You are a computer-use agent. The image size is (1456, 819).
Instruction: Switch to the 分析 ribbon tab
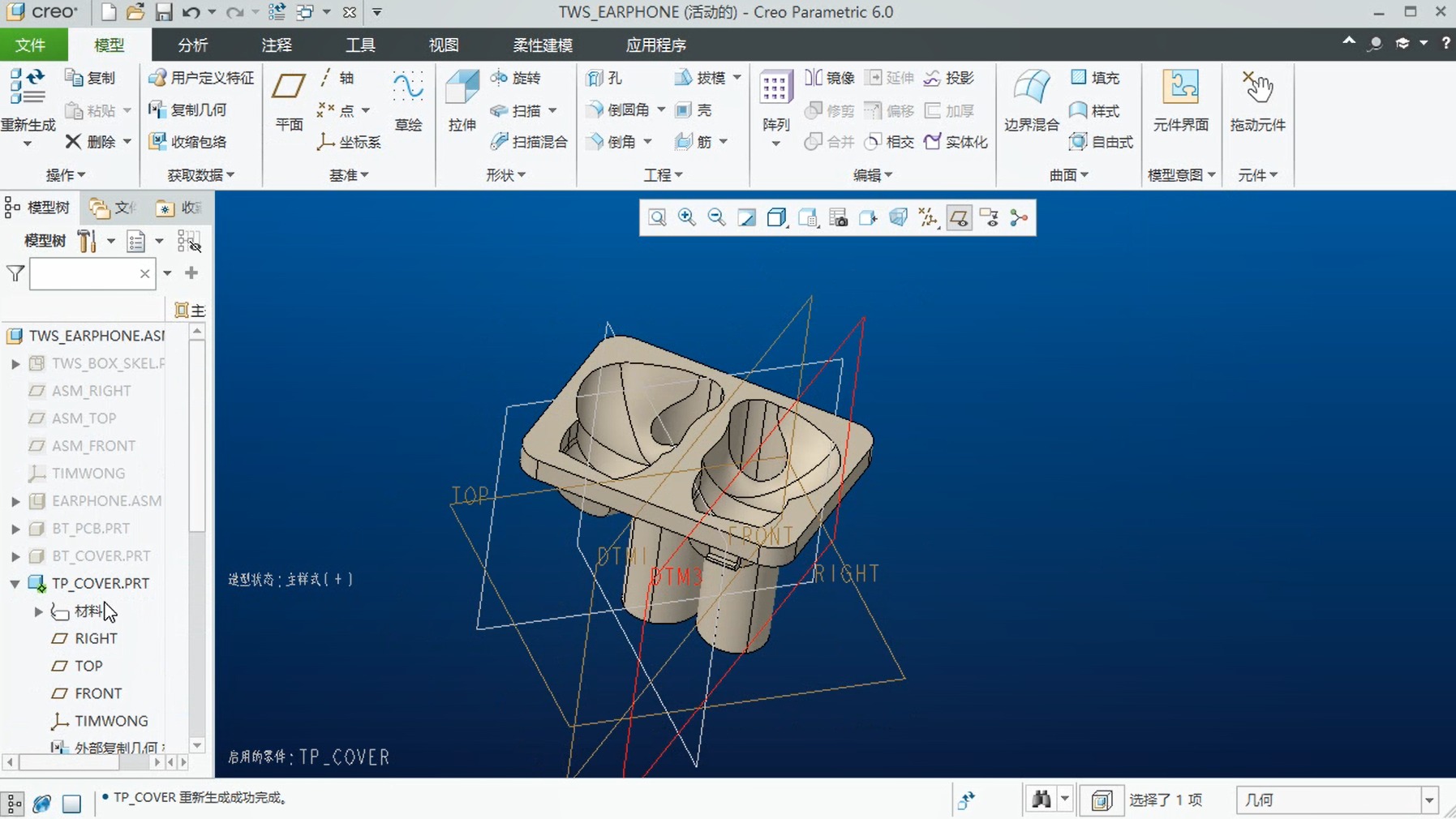coord(192,45)
